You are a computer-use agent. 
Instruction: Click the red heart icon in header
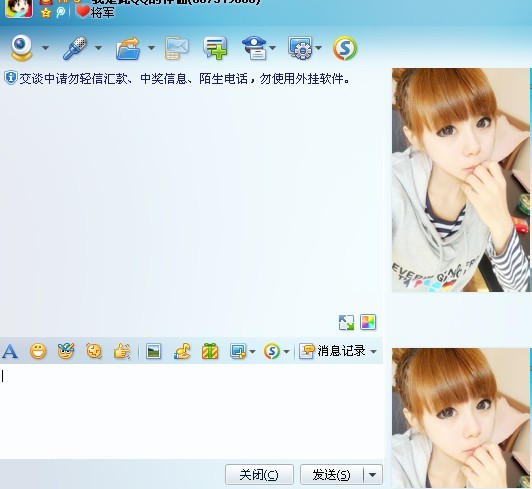click(82, 12)
